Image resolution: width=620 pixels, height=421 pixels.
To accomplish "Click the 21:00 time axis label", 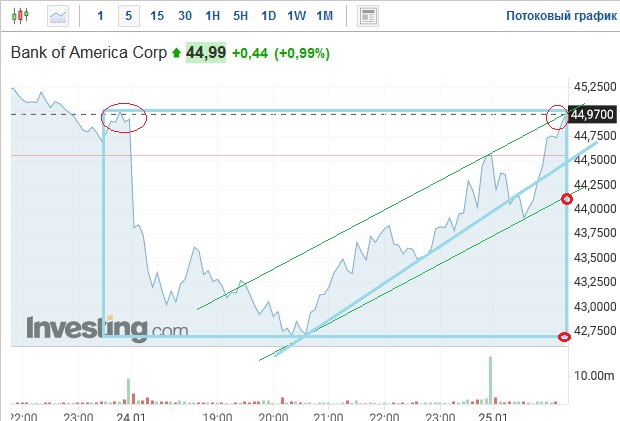I will coord(329,417).
